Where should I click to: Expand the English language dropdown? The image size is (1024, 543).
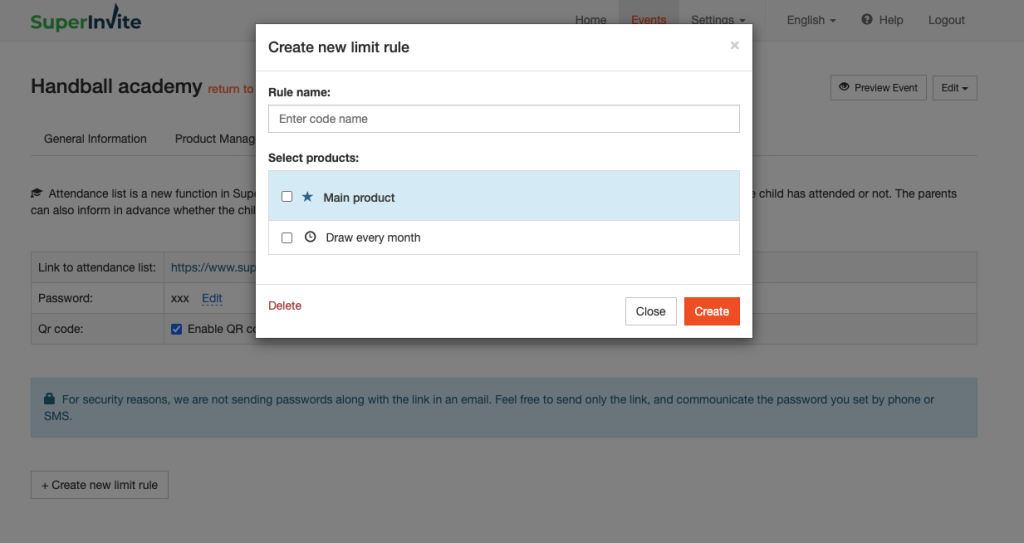(x=811, y=20)
